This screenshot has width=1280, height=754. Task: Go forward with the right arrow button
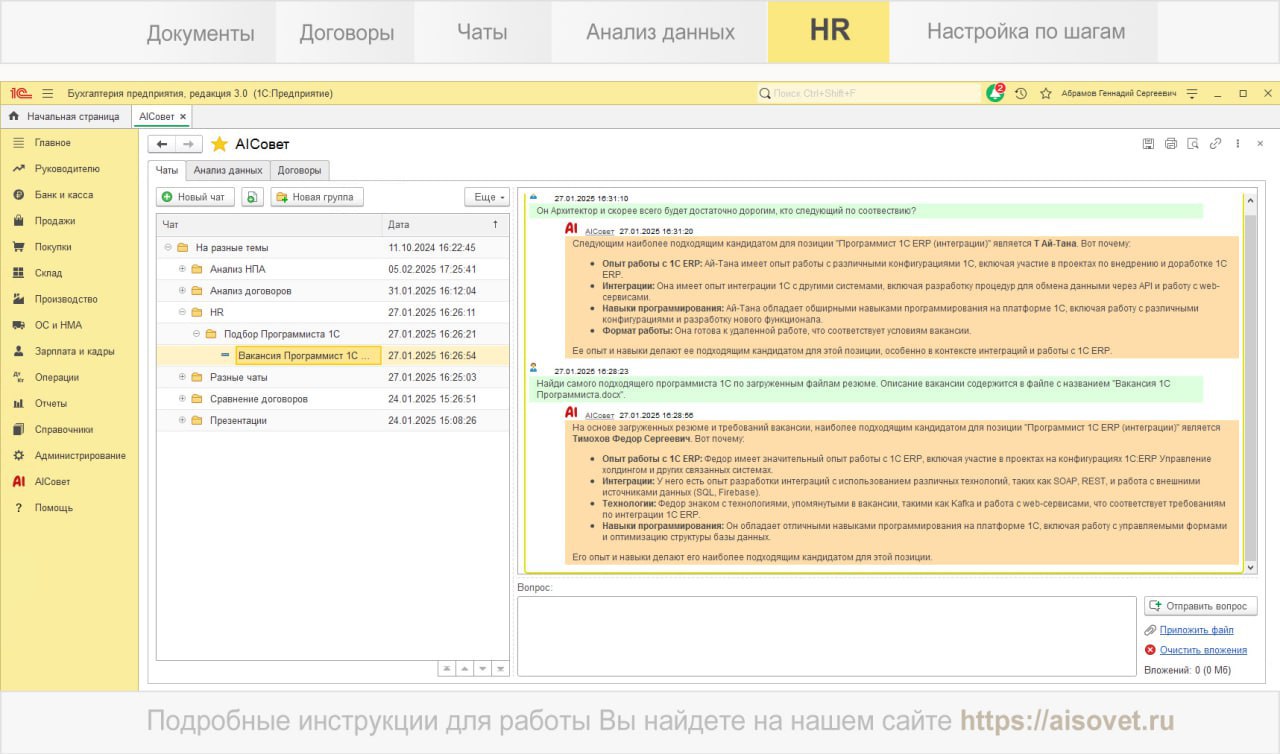click(x=189, y=144)
